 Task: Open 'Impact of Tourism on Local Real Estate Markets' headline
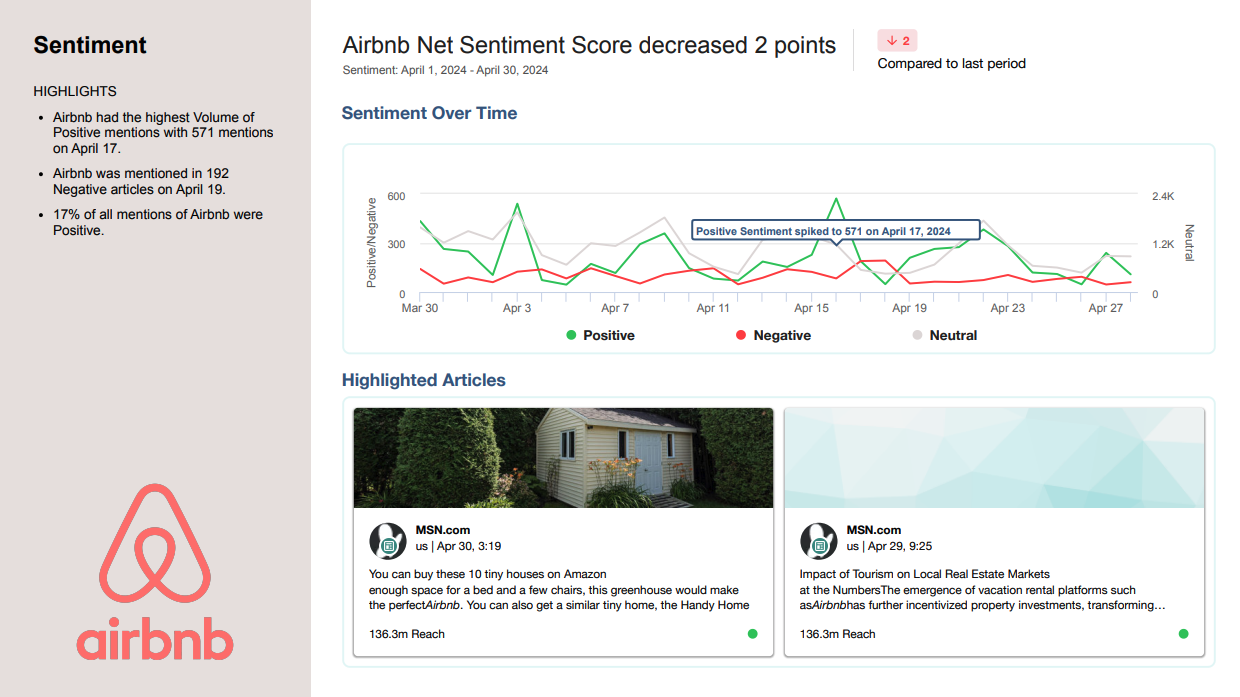pos(924,574)
